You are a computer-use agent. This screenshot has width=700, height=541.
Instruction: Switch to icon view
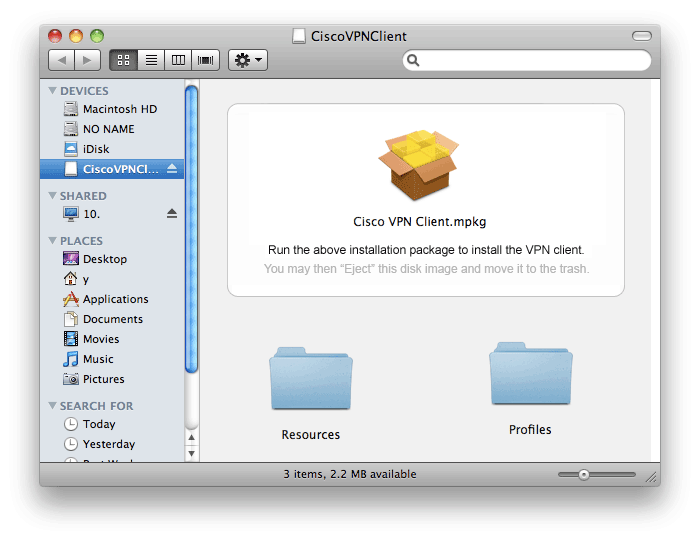[124, 60]
